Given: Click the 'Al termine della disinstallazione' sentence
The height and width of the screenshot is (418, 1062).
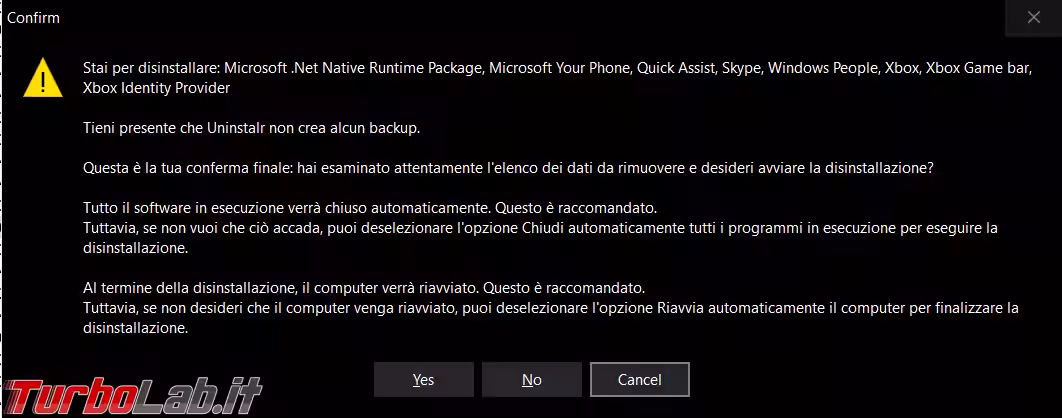Looking at the screenshot, I should (364, 288).
